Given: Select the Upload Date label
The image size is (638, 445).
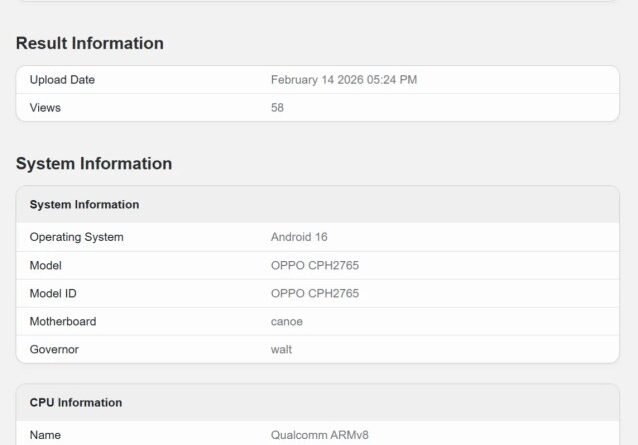Looking at the screenshot, I should [62, 80].
